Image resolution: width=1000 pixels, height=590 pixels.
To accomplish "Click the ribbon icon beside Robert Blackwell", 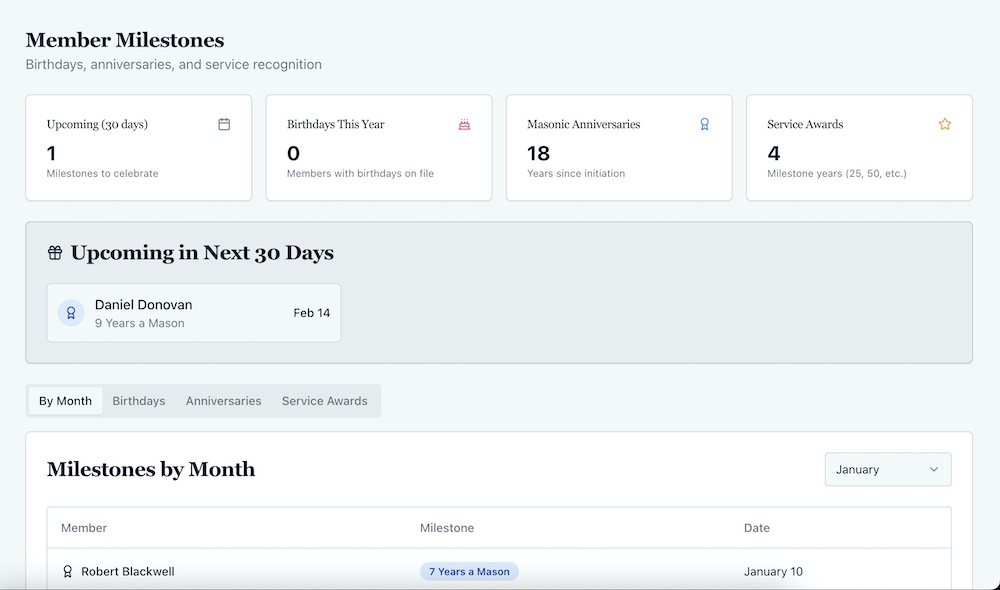I will click(x=67, y=572).
